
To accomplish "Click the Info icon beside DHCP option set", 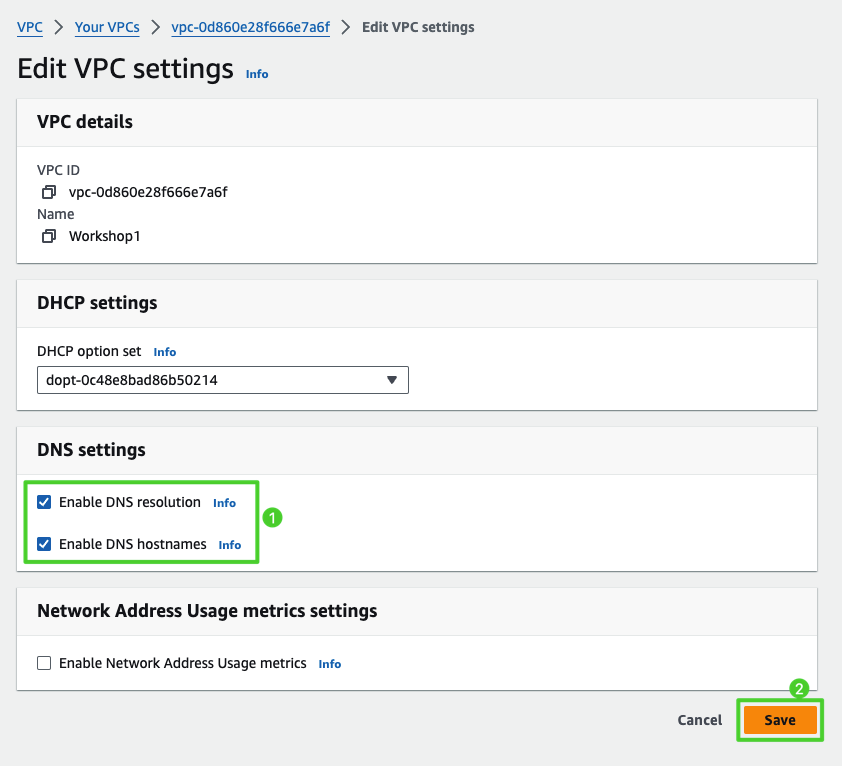I will click(x=164, y=351).
